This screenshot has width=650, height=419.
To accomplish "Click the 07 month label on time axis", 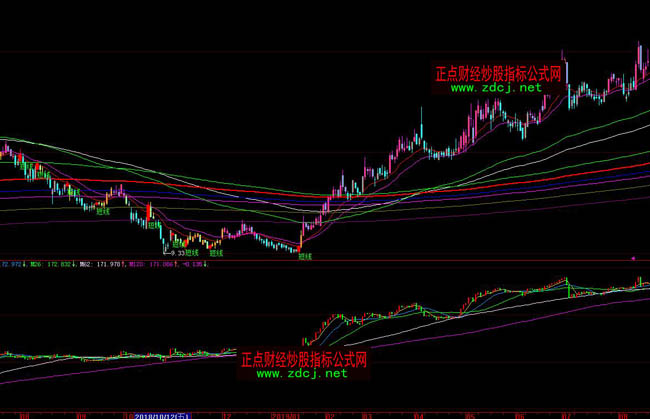I will click(565, 413).
